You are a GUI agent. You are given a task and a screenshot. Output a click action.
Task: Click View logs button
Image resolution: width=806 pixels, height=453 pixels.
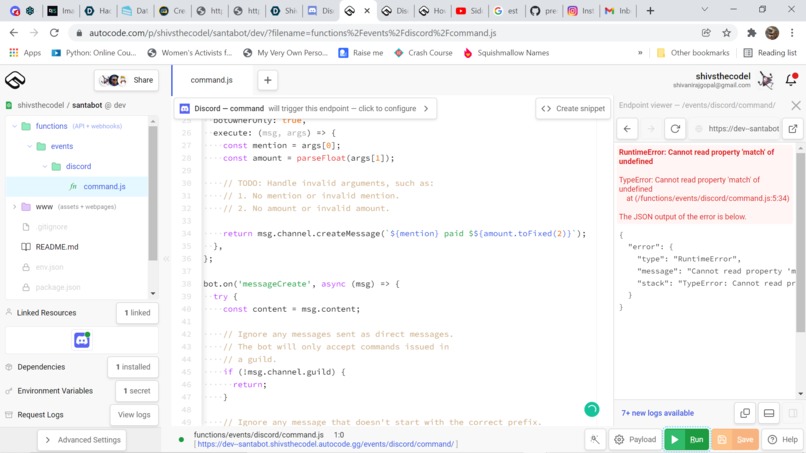[134, 414]
